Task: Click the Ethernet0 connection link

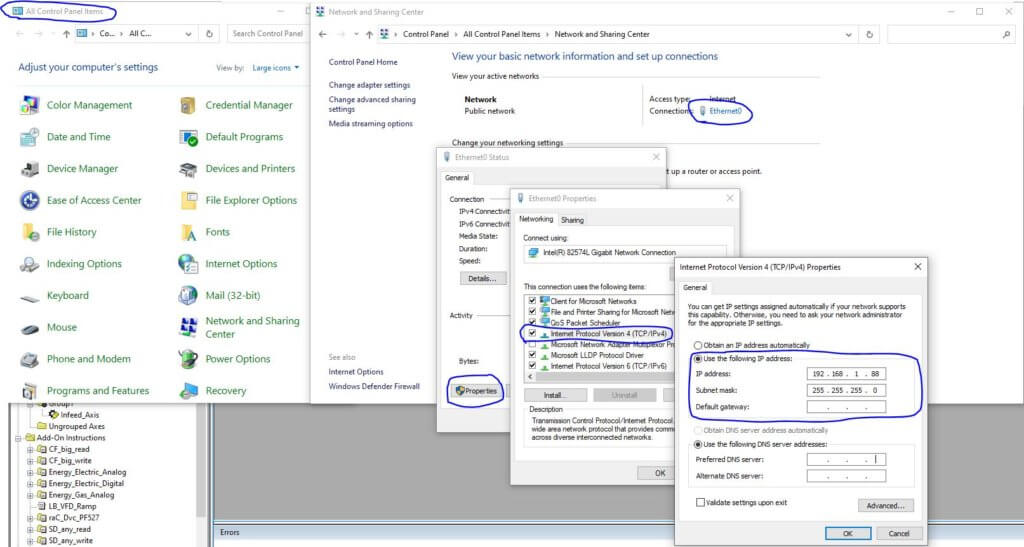Action: click(x=725, y=111)
